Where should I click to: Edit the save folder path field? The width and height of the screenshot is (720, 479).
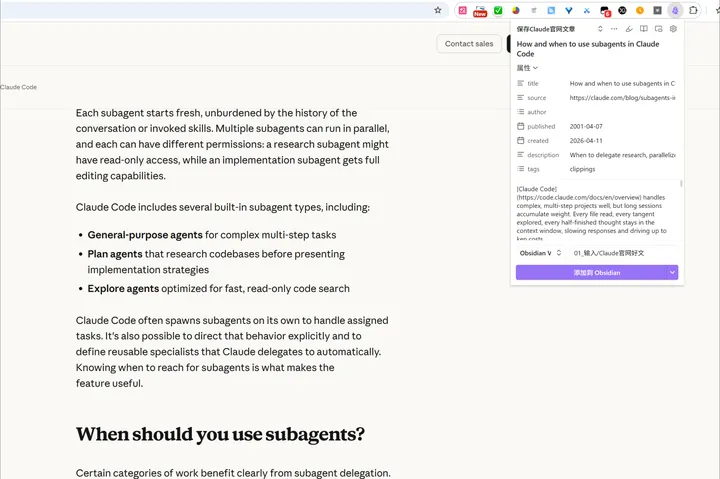(624, 253)
